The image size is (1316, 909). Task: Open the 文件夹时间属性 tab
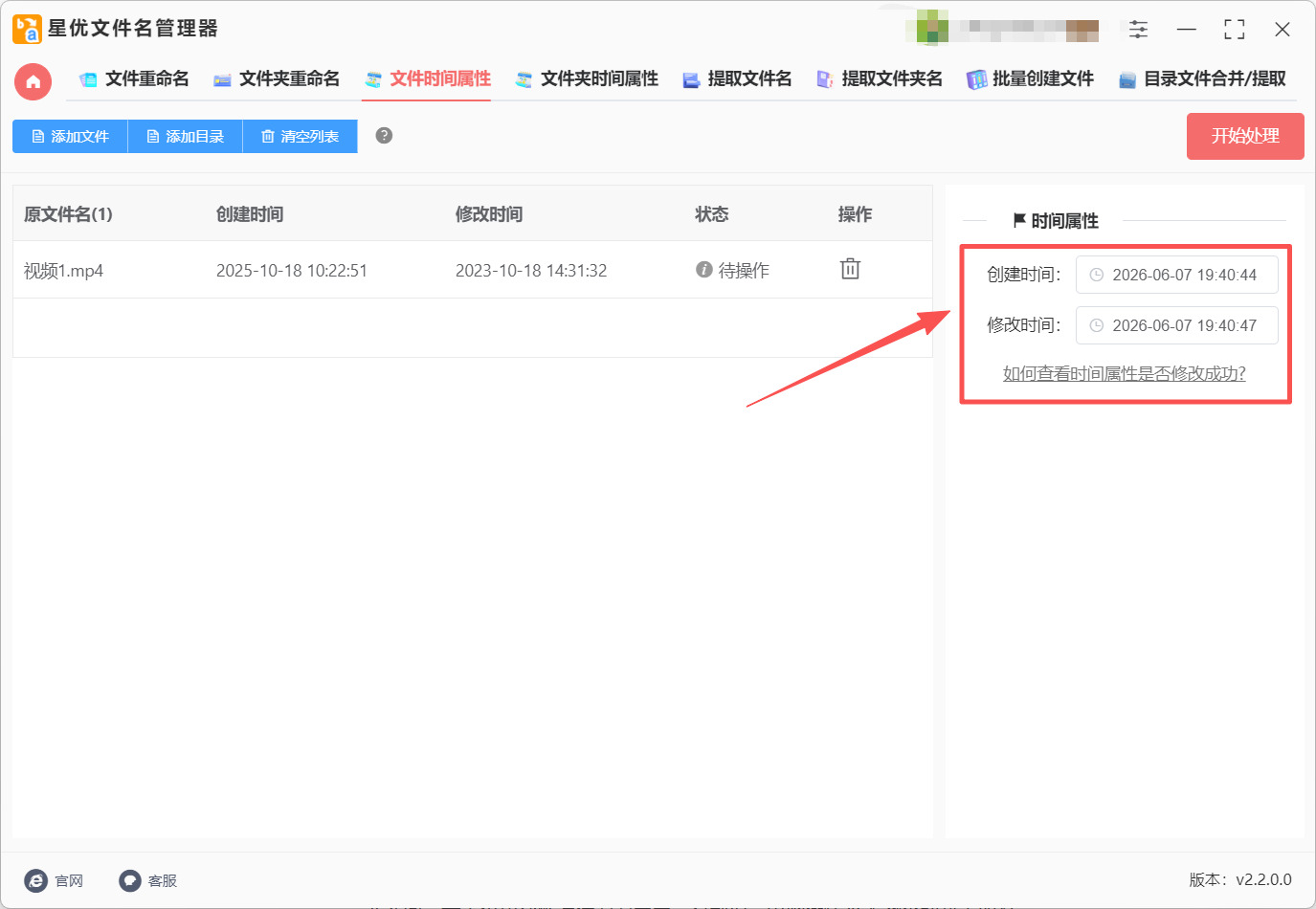click(587, 79)
